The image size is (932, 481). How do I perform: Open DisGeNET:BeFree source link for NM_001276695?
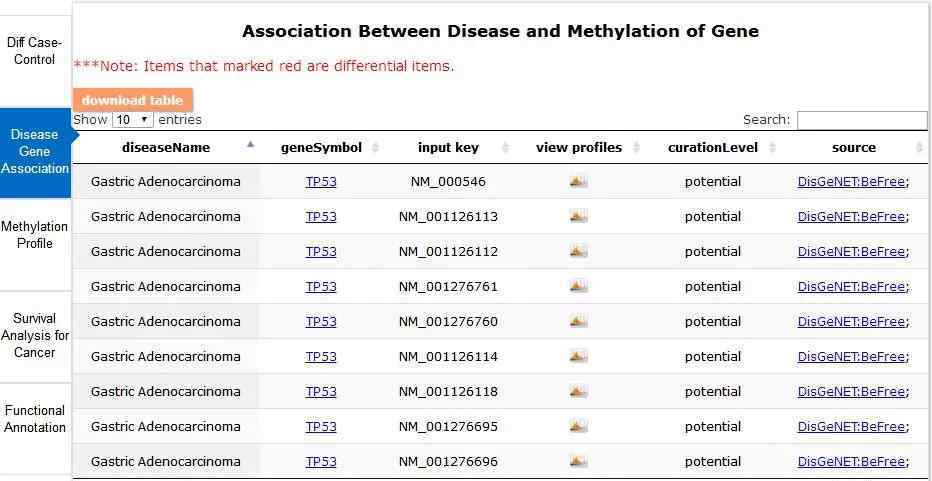853,427
